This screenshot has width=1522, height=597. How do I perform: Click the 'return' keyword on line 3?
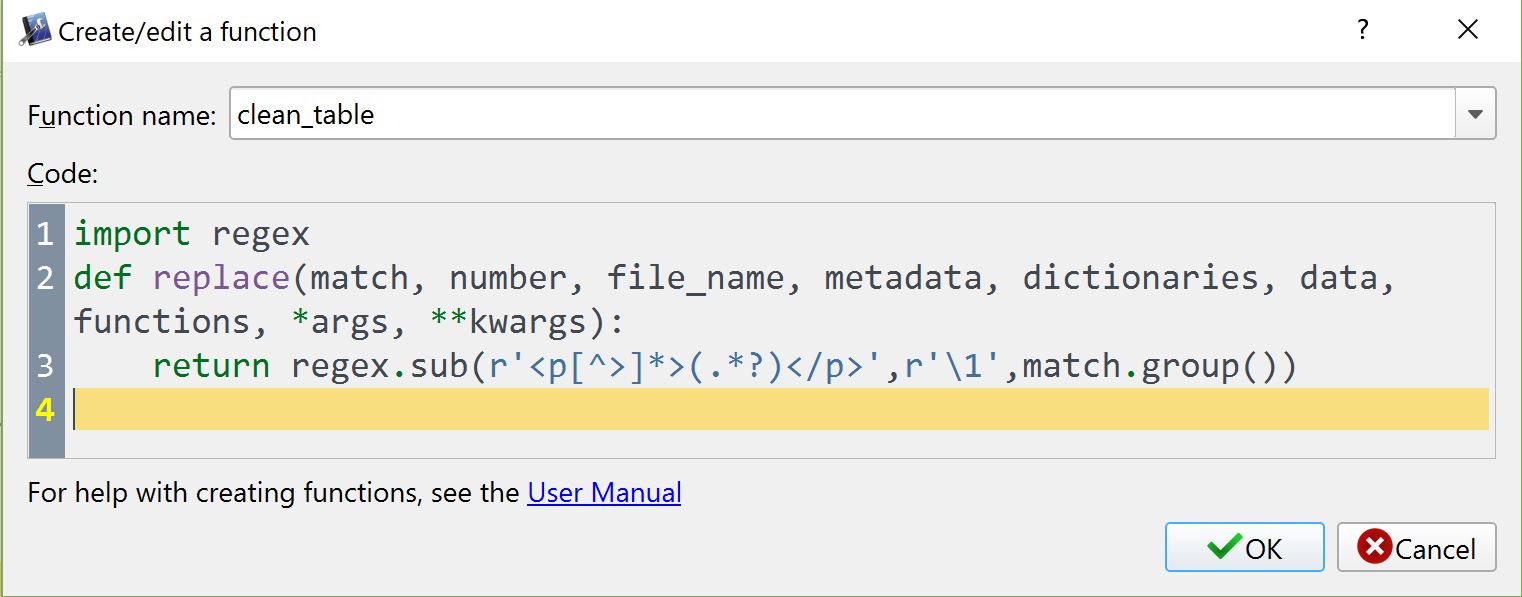[211, 366]
